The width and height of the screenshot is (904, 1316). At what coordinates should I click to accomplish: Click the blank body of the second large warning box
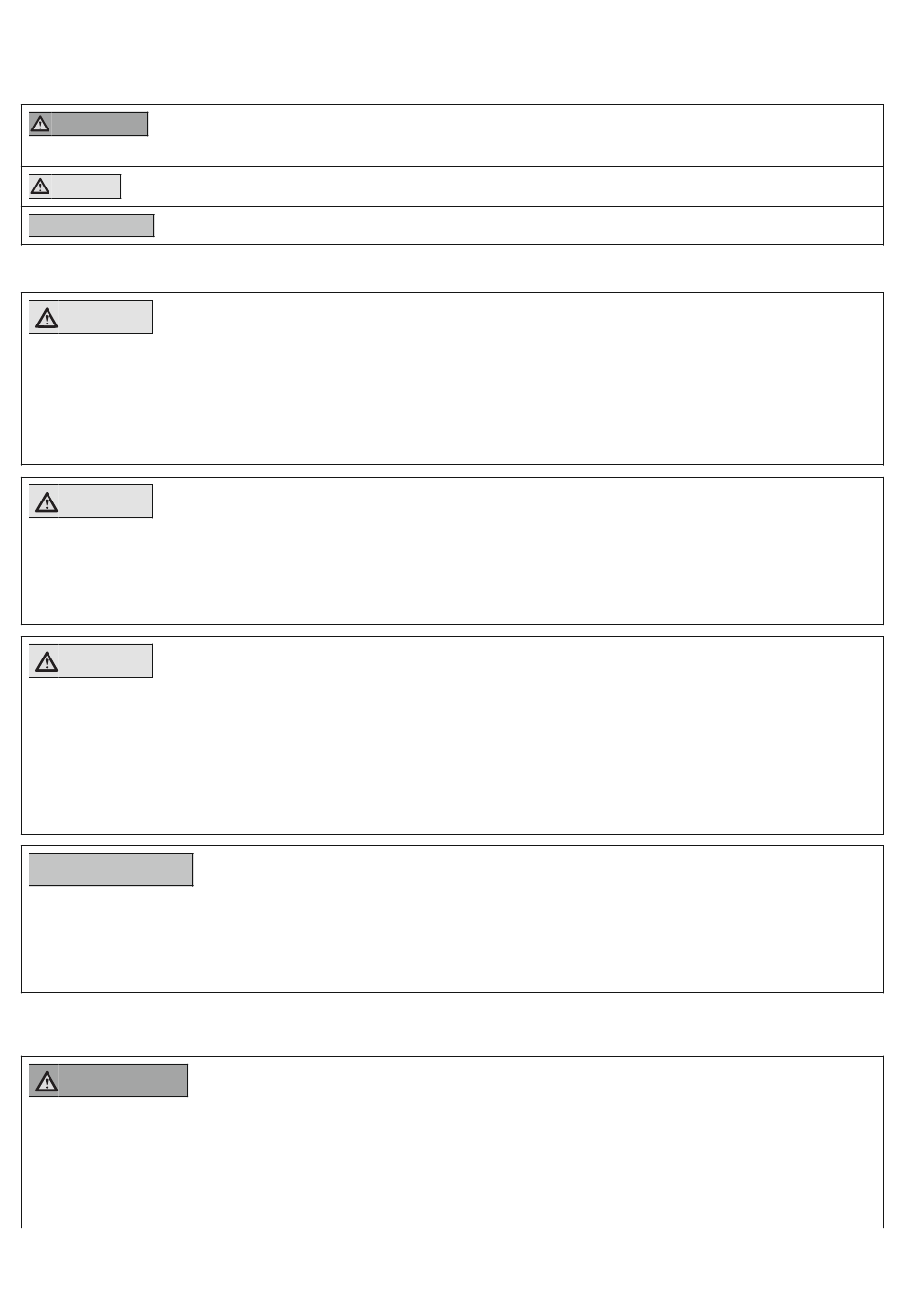[x=452, y=571]
